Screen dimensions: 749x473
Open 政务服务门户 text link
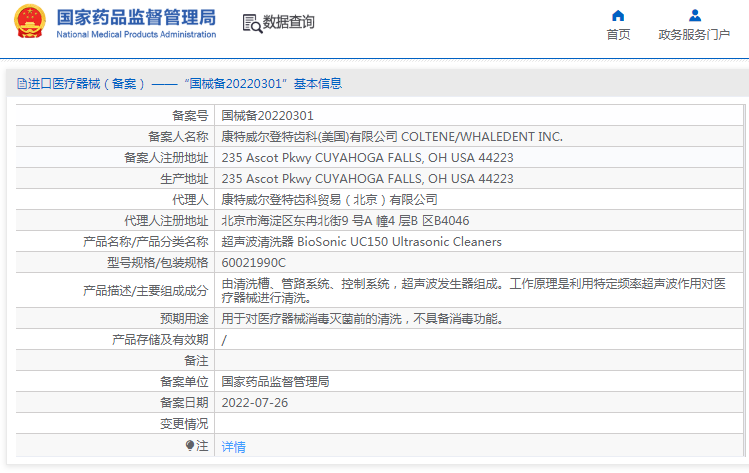pos(694,34)
